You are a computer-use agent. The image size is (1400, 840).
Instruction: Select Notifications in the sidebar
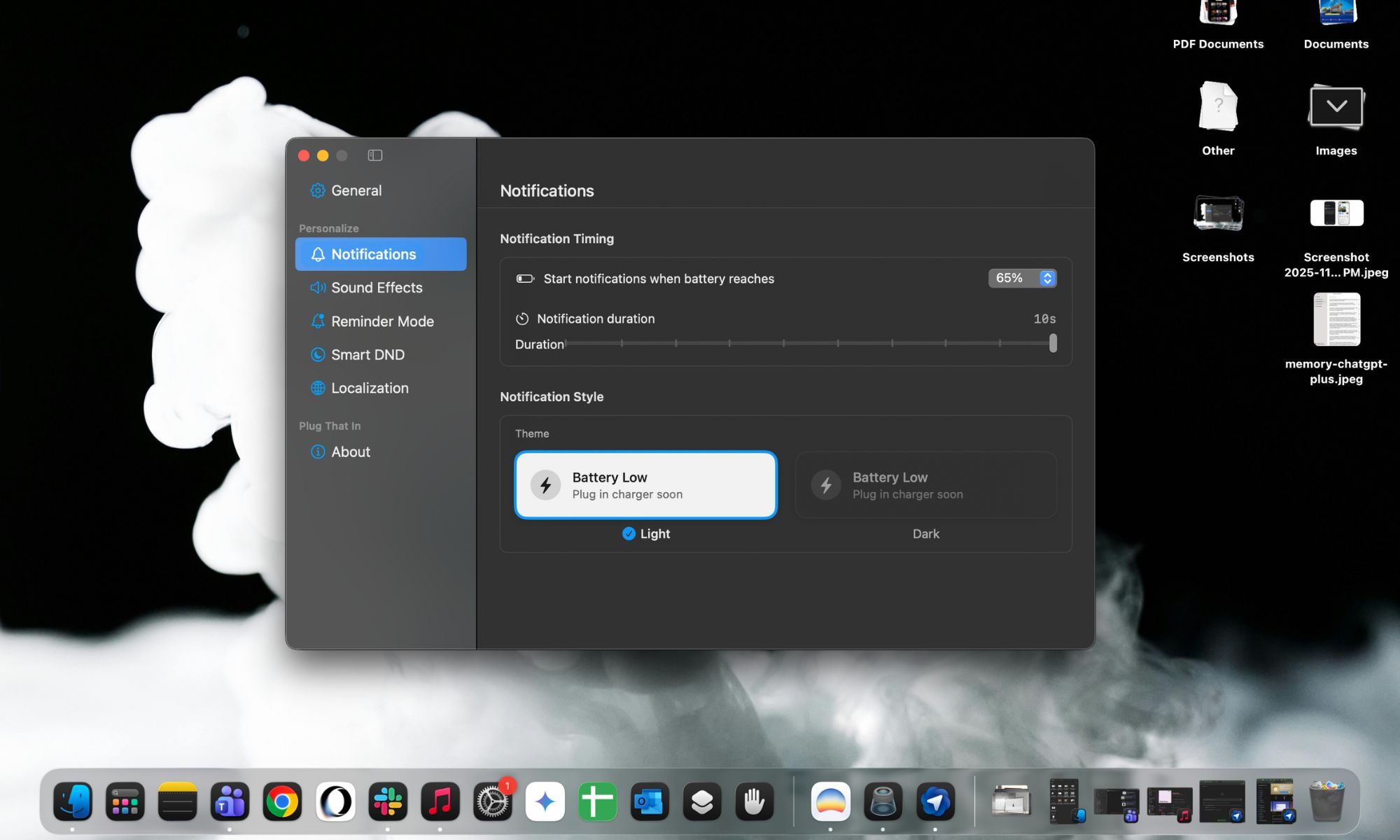tap(381, 254)
